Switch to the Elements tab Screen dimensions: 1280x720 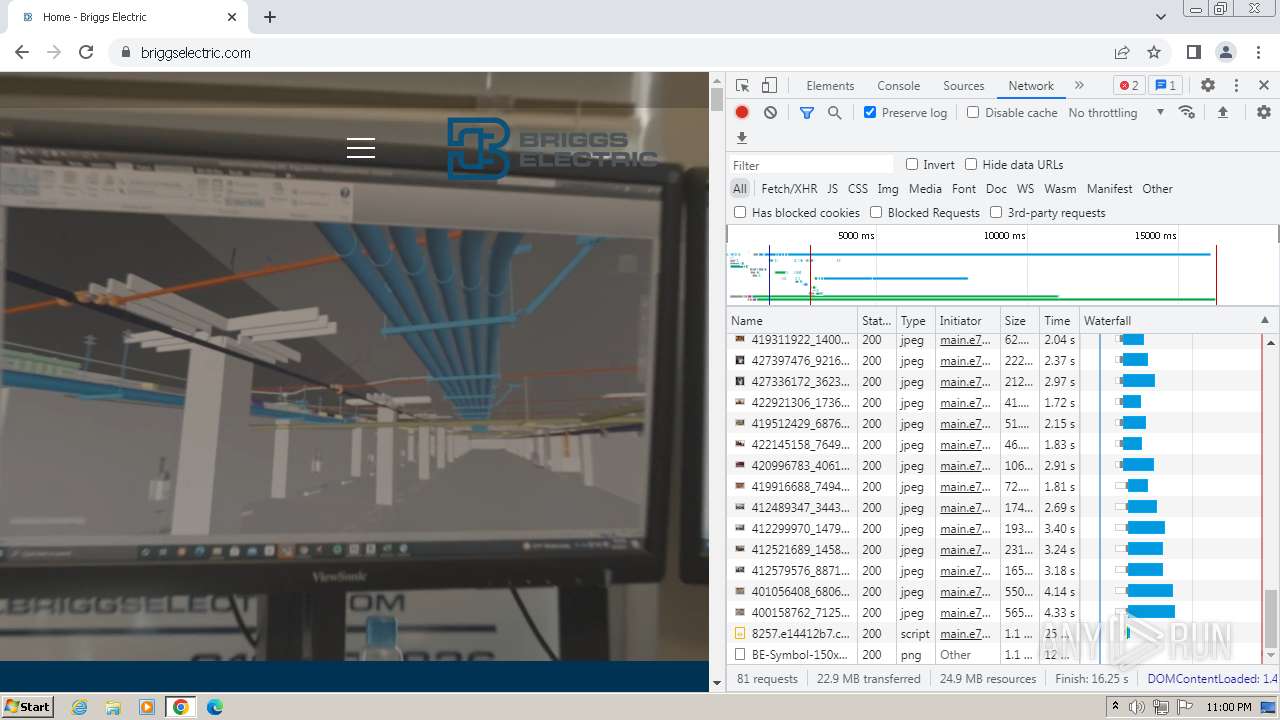[x=830, y=86]
